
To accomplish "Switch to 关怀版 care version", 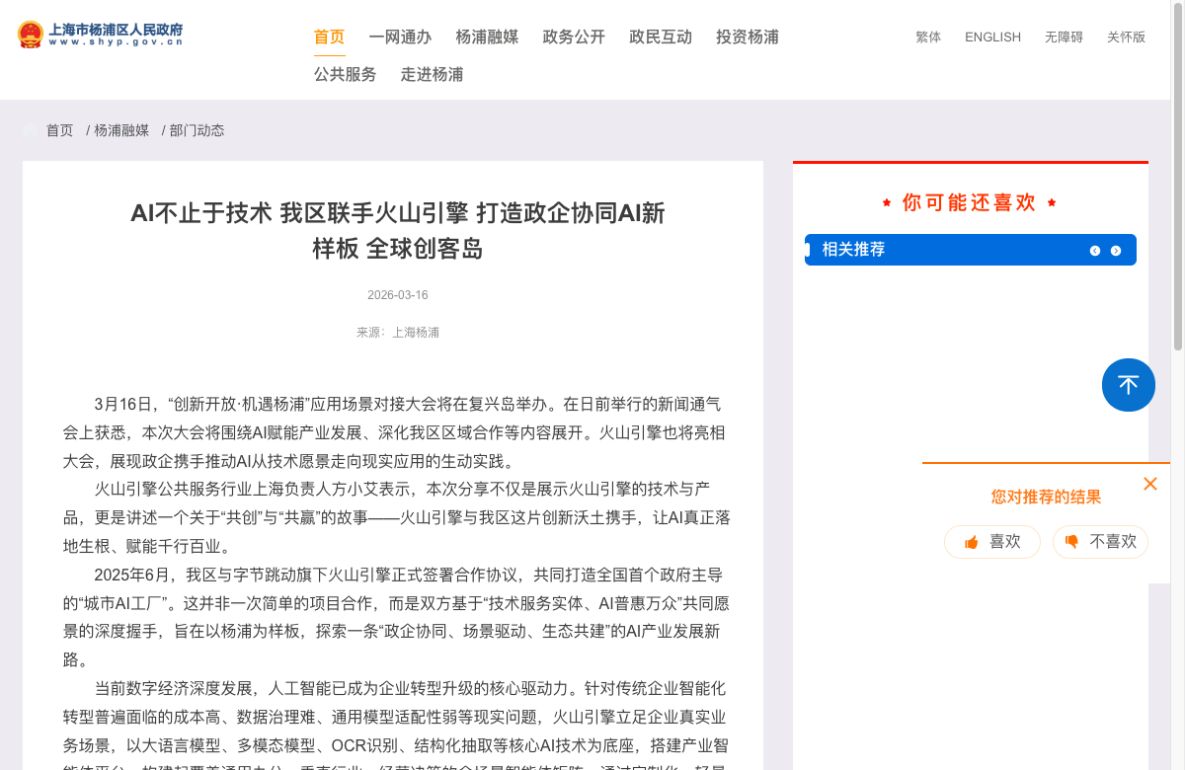I will click(1126, 37).
